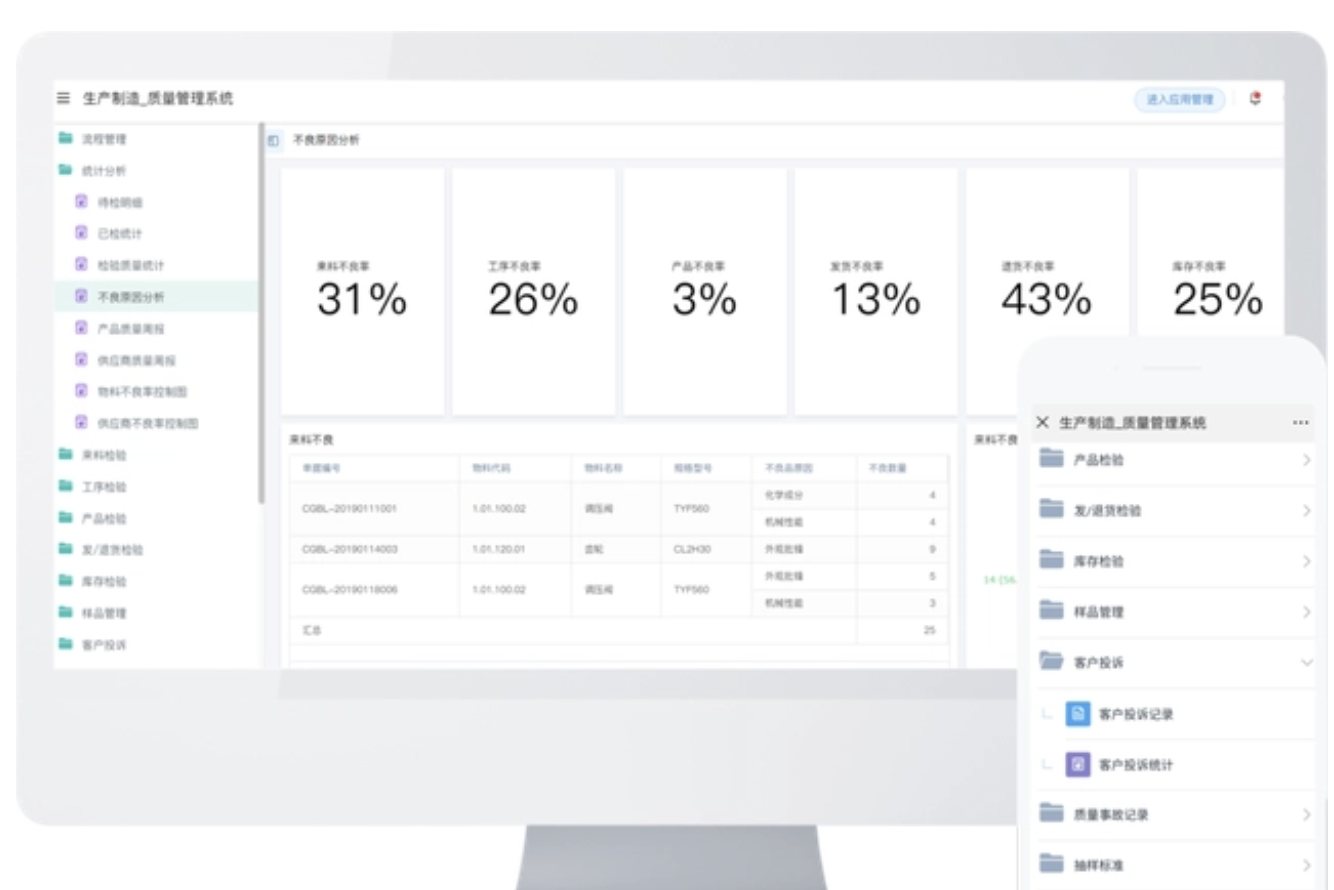Click the 生产制造_质量管理系统 title on the phone
1334x890 pixels.
pos(1133,423)
